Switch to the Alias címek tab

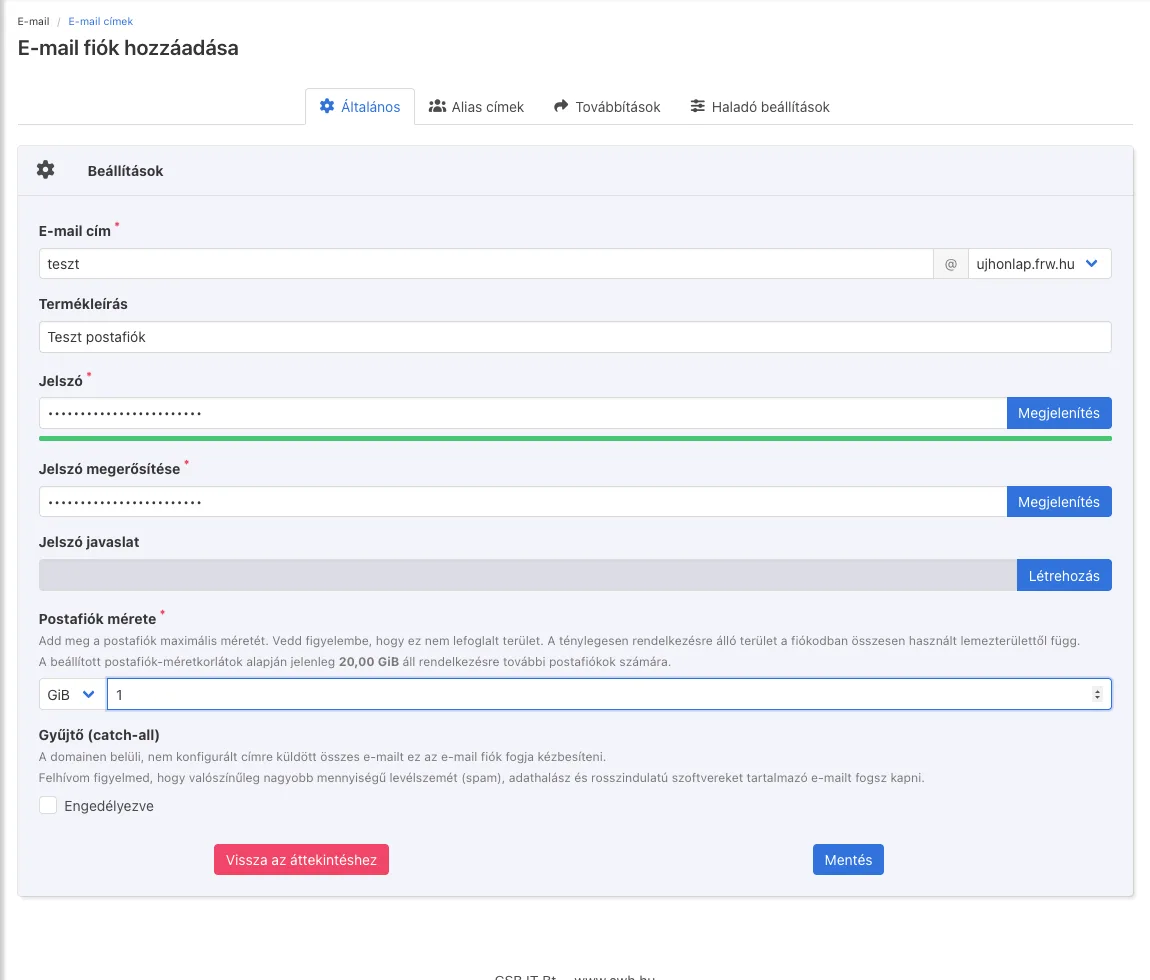pyautogui.click(x=477, y=107)
